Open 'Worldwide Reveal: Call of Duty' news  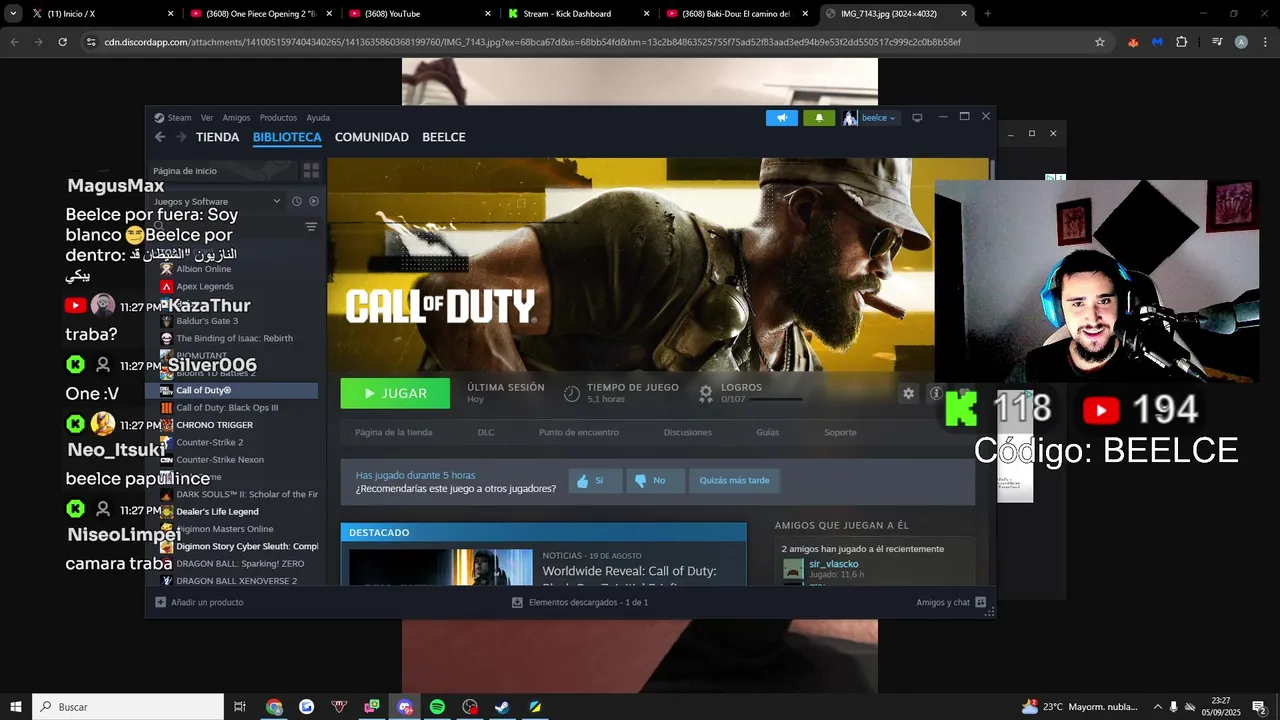point(630,571)
